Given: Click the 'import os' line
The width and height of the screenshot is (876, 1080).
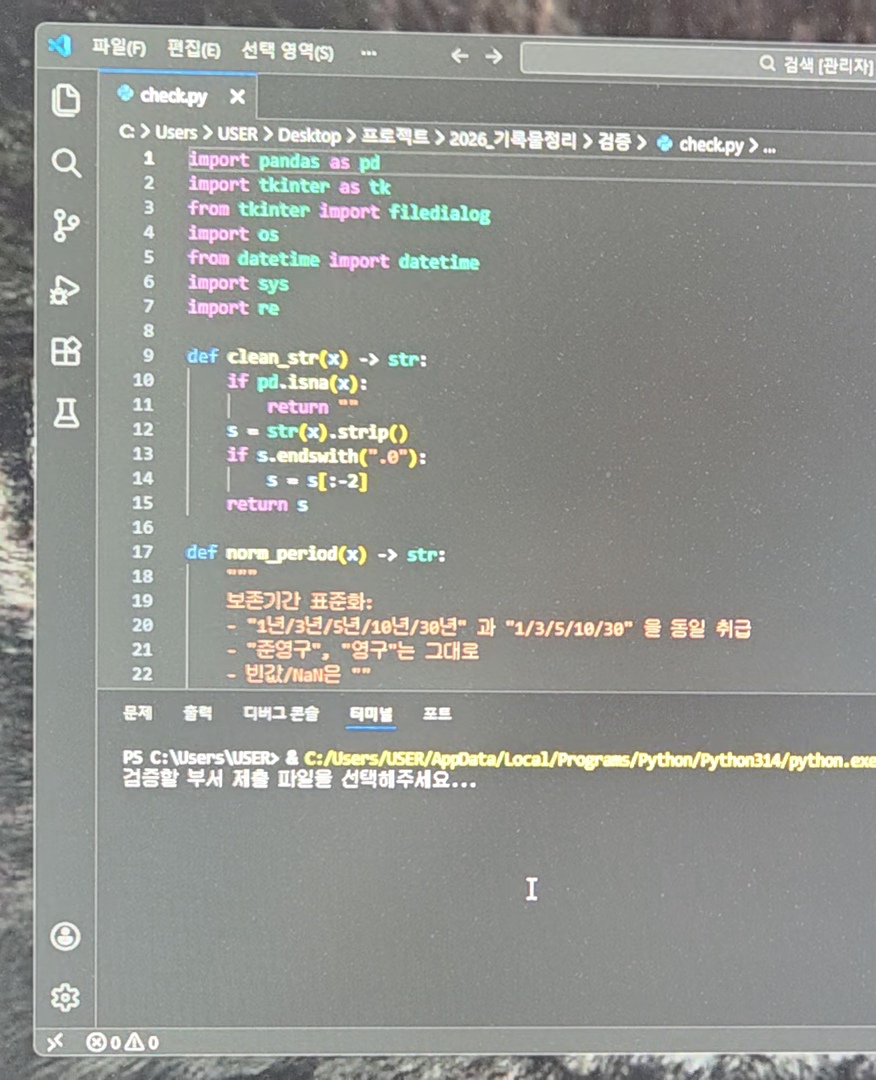Looking at the screenshot, I should point(233,234).
